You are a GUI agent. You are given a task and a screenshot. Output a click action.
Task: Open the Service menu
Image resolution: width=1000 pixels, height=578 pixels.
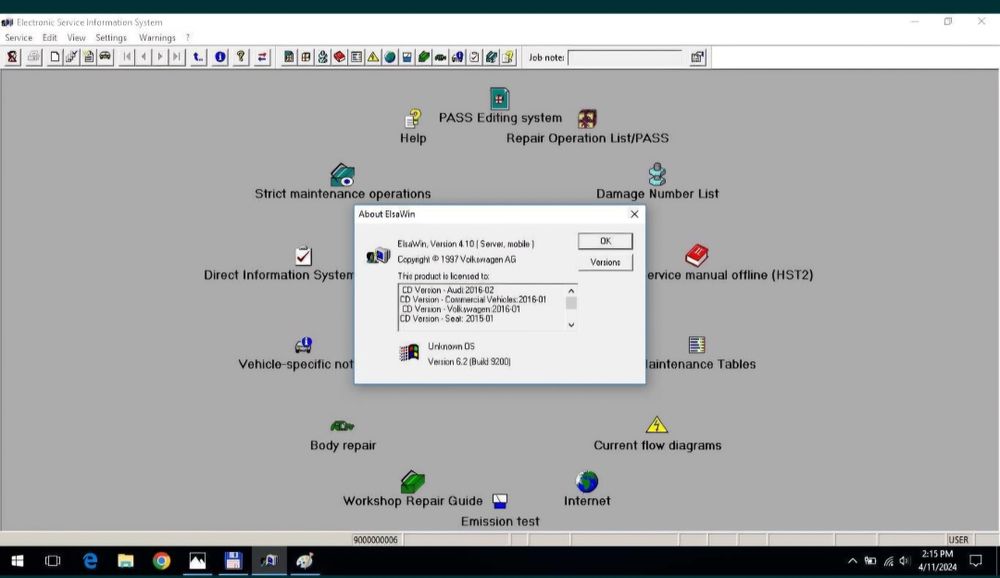pos(18,38)
